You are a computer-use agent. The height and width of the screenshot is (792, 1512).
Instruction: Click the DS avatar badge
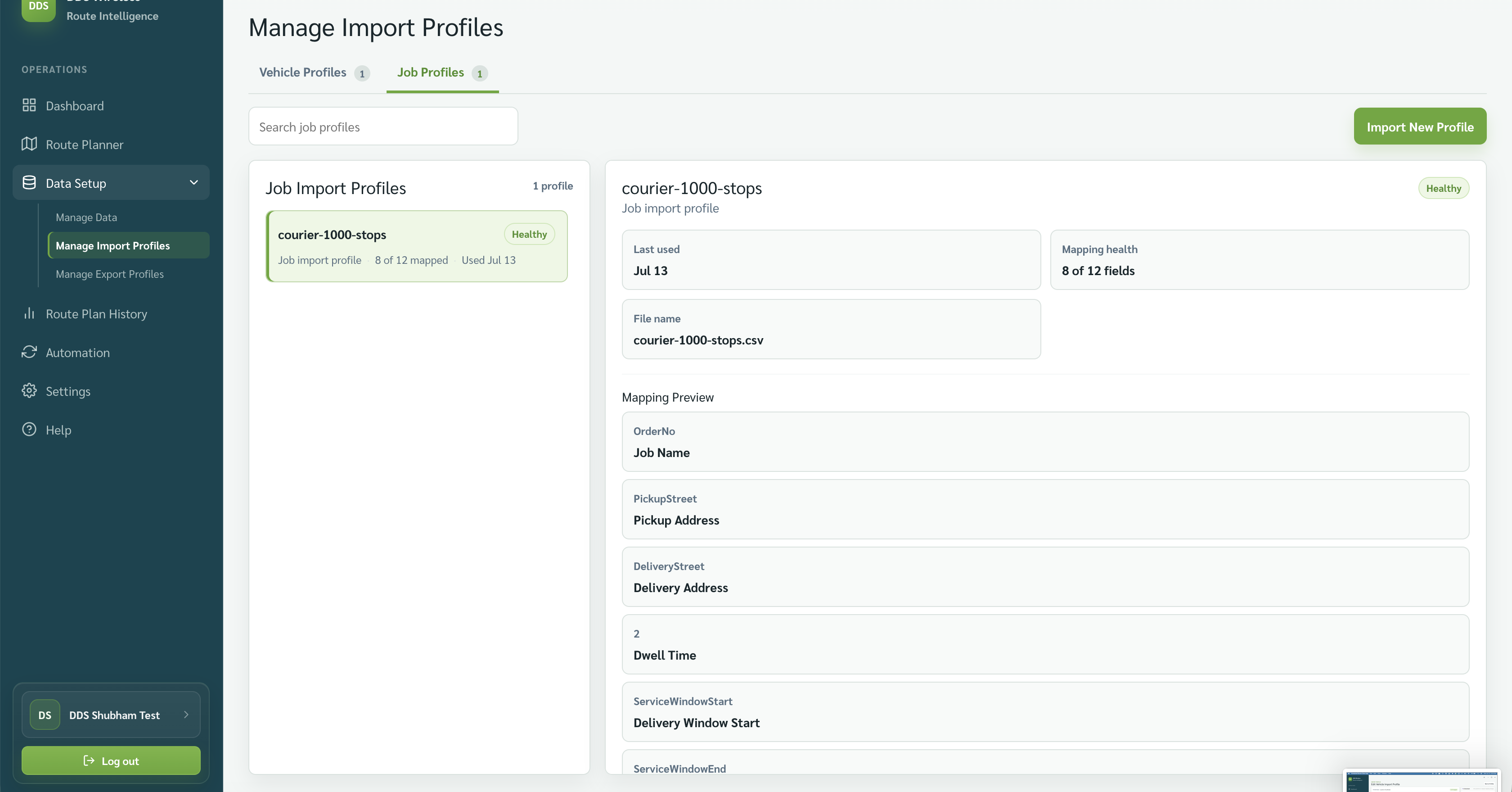tap(45, 715)
